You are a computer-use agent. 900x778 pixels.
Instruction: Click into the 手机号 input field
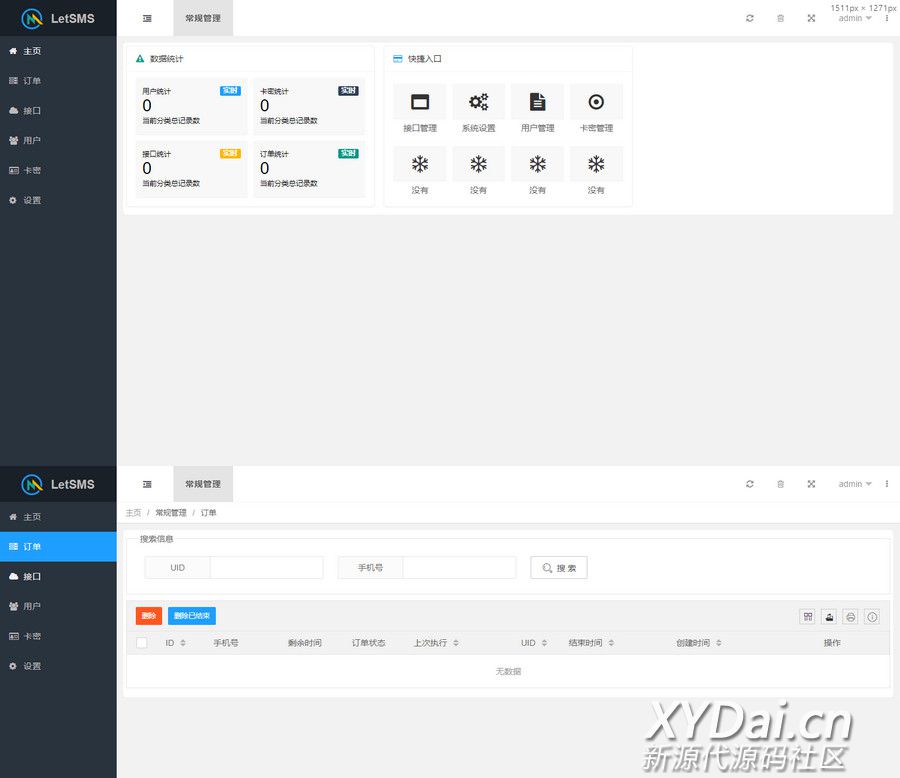pos(458,568)
